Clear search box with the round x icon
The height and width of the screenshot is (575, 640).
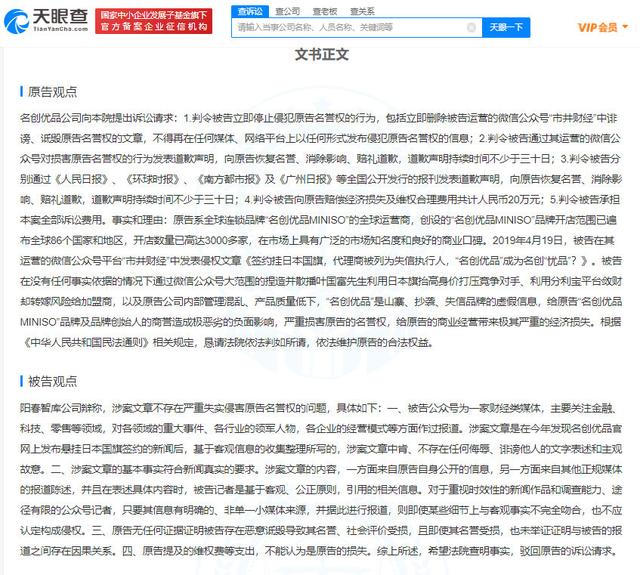tap(471, 27)
